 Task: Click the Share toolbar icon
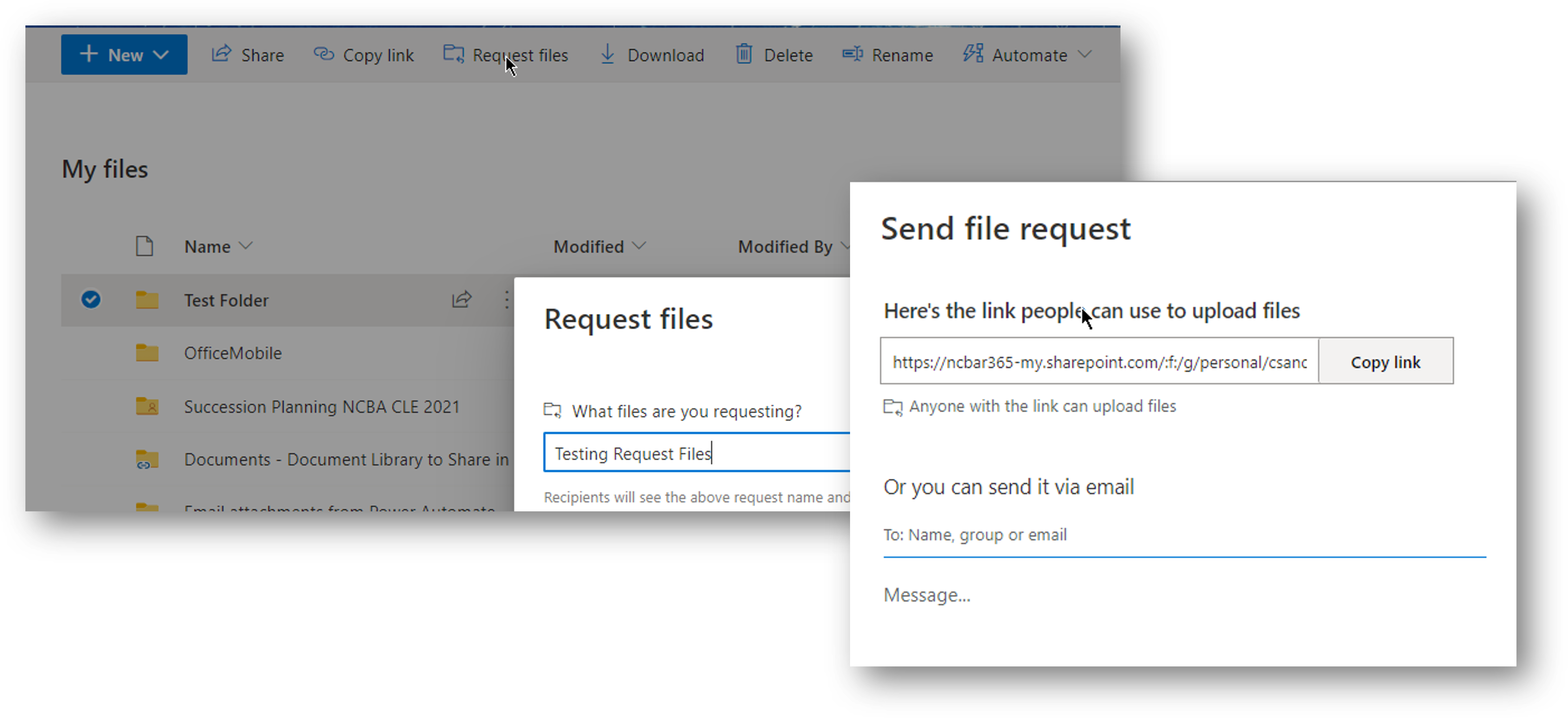[x=221, y=54]
